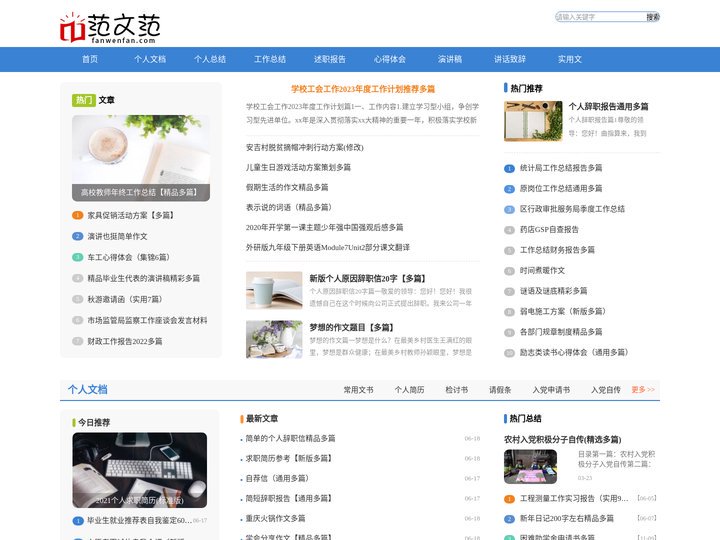The image size is (720, 540).
Task: Click the notebook thumbnail under 热门推荐
Action: point(533,121)
